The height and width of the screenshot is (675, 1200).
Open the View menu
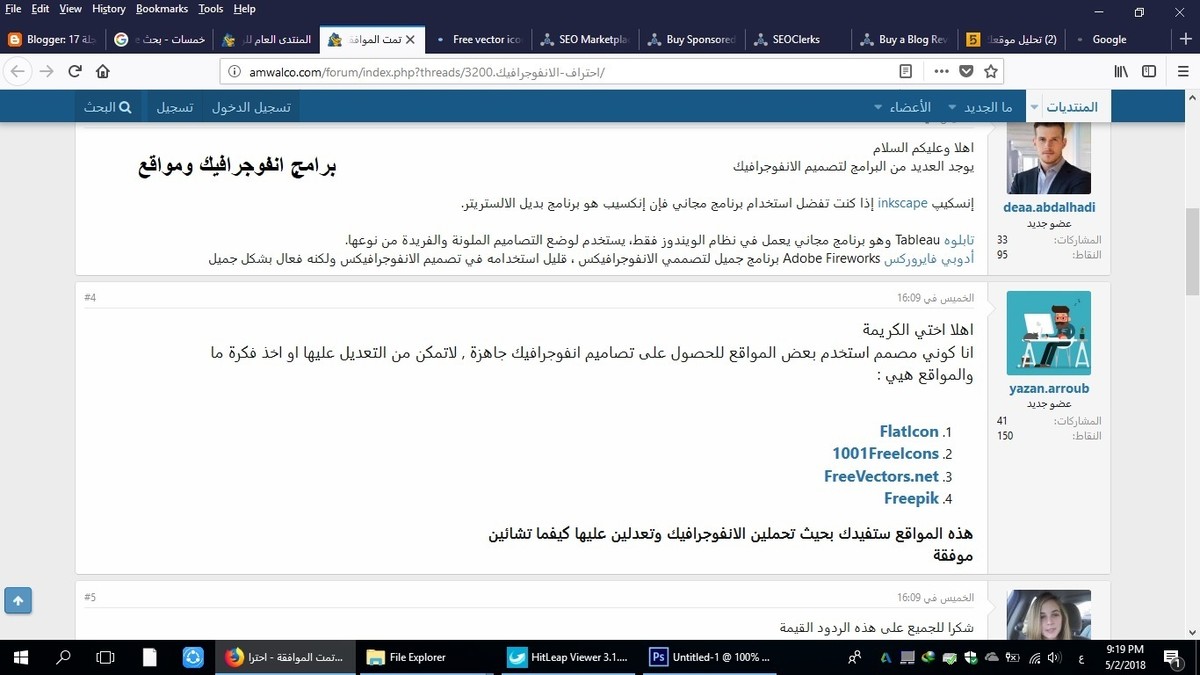[x=71, y=9]
